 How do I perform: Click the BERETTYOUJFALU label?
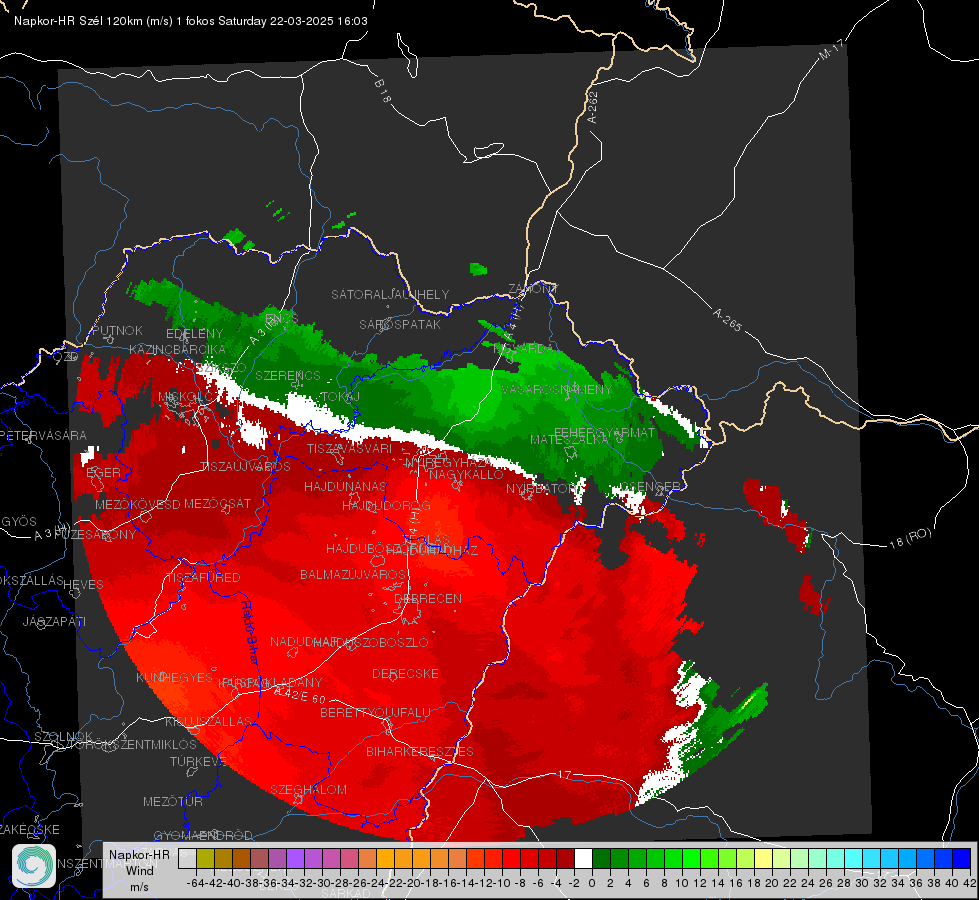pos(375,713)
